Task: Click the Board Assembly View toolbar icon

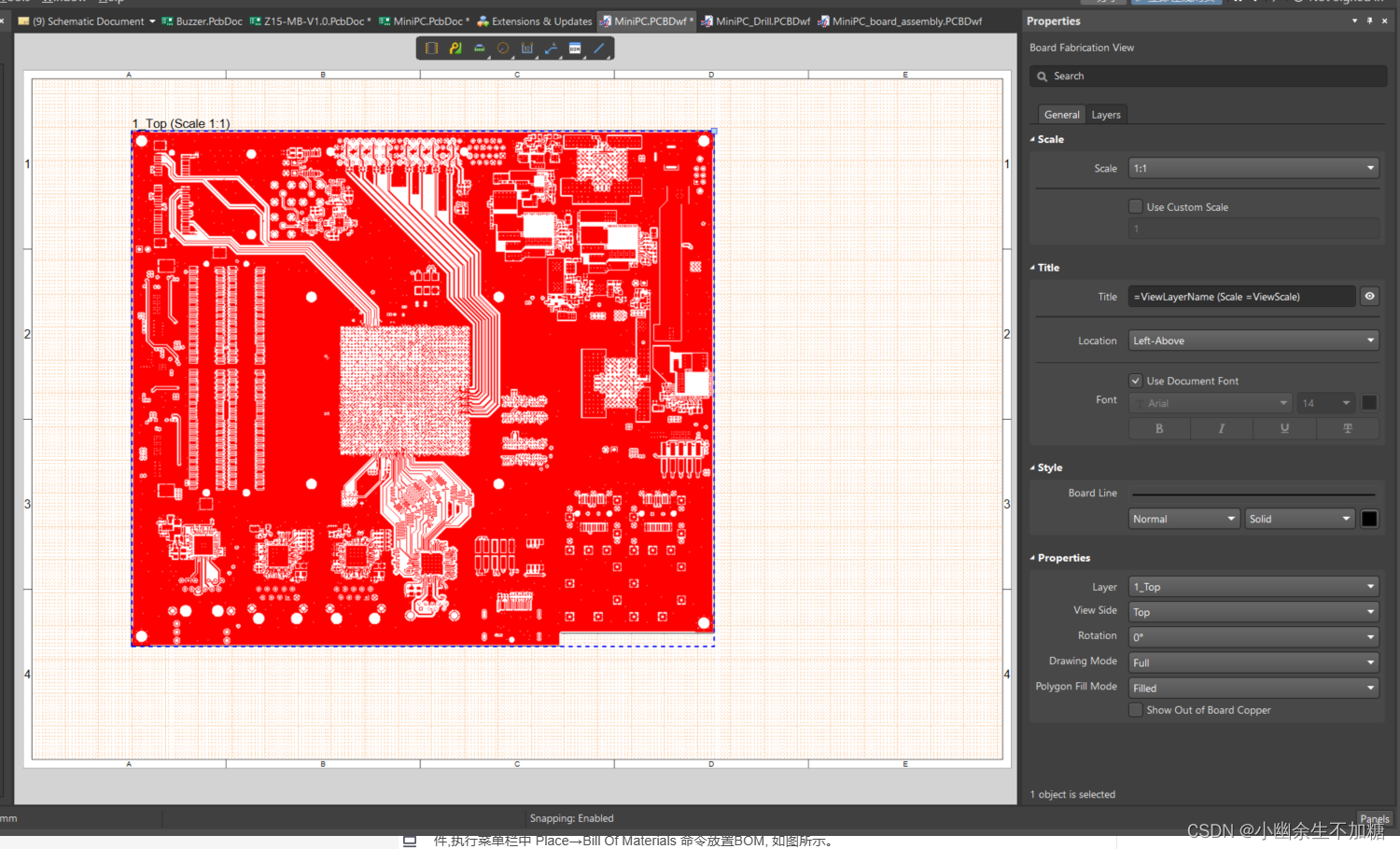Action: [431, 49]
